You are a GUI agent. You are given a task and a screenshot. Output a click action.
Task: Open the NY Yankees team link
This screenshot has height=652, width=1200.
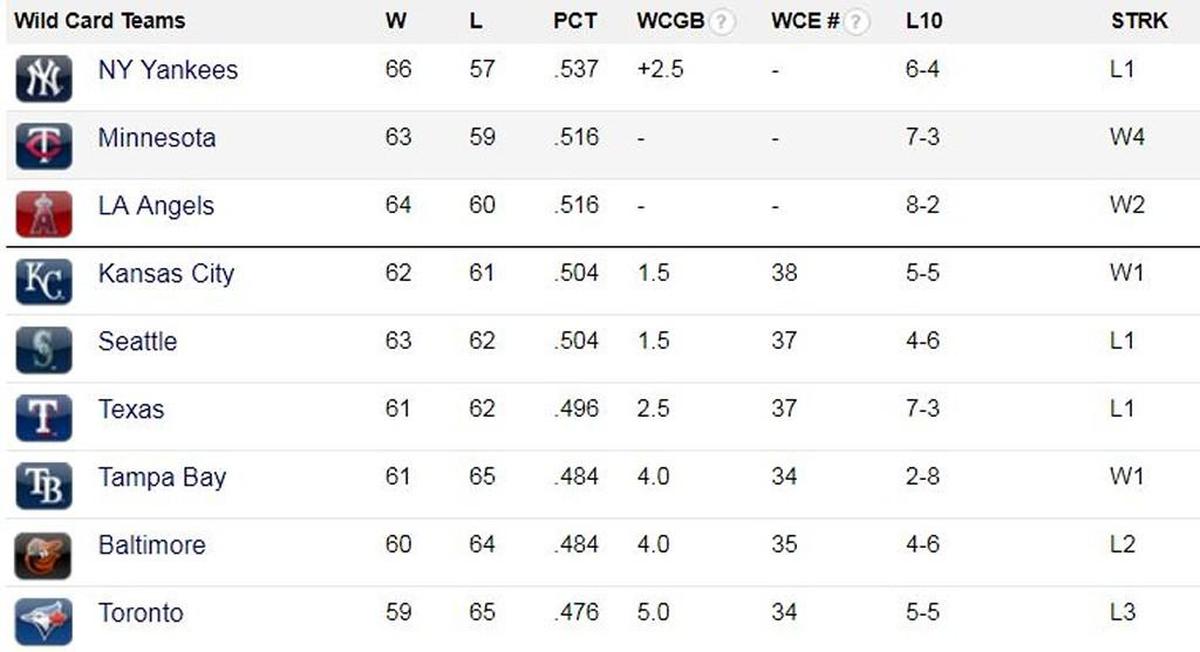168,70
